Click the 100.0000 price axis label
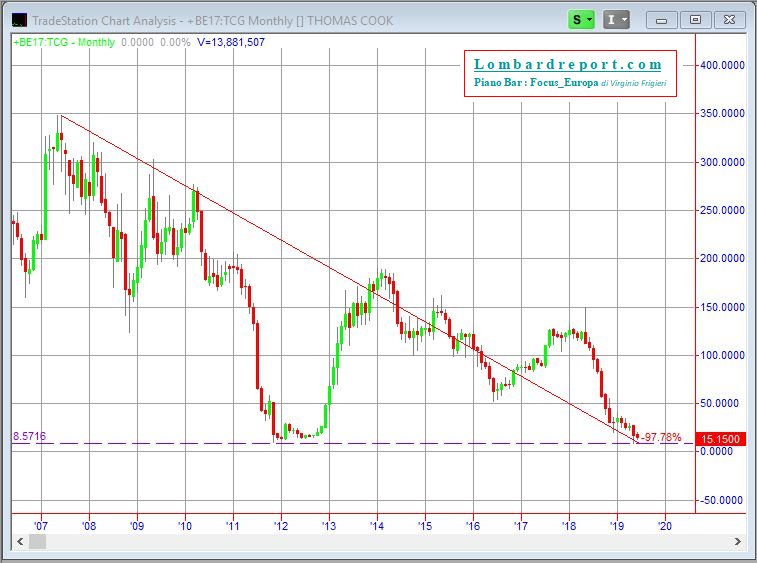The image size is (757, 563). click(722, 355)
